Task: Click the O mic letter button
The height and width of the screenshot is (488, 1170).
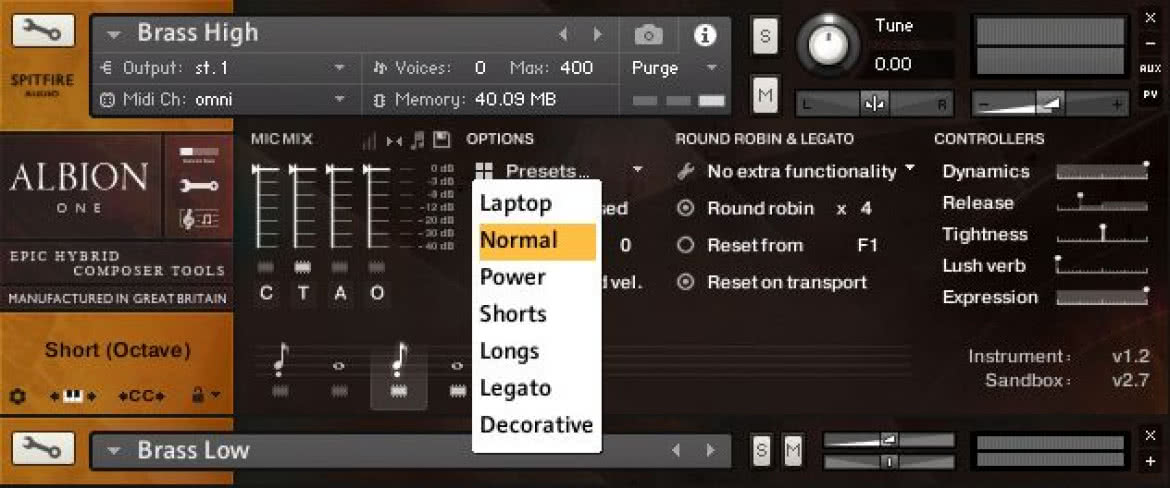Action: [377, 294]
